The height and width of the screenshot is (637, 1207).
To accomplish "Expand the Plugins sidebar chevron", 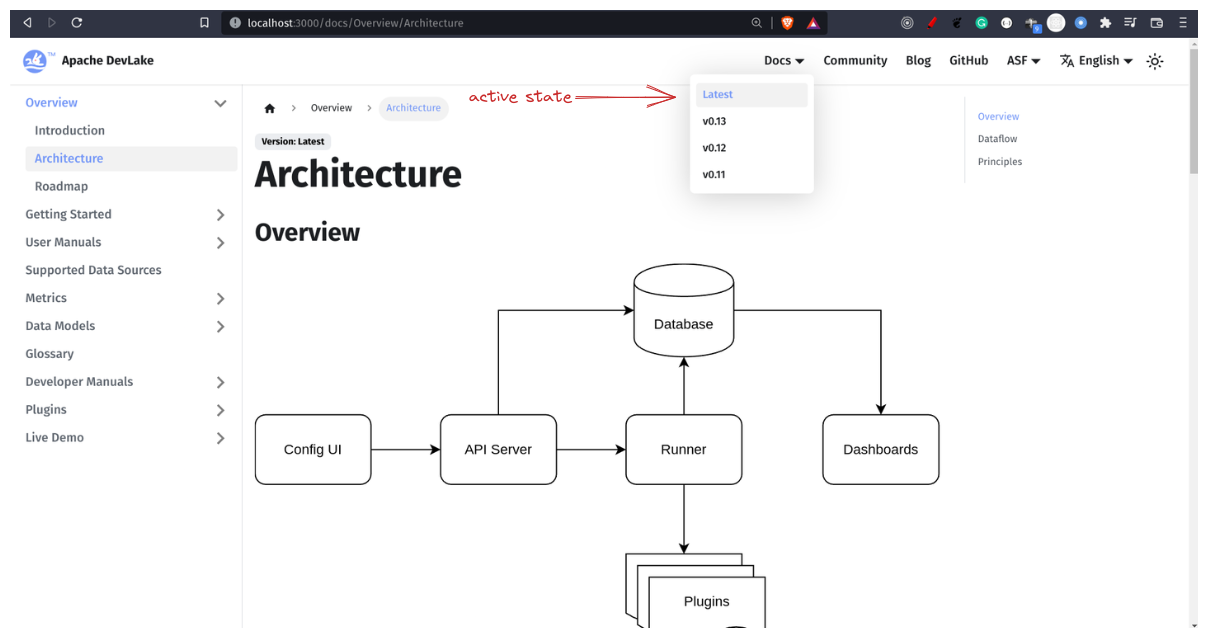I will pyautogui.click(x=221, y=411).
